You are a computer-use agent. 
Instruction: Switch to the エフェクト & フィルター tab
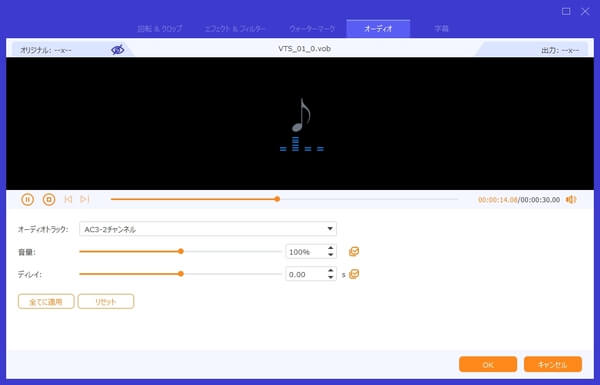pyautogui.click(x=235, y=29)
